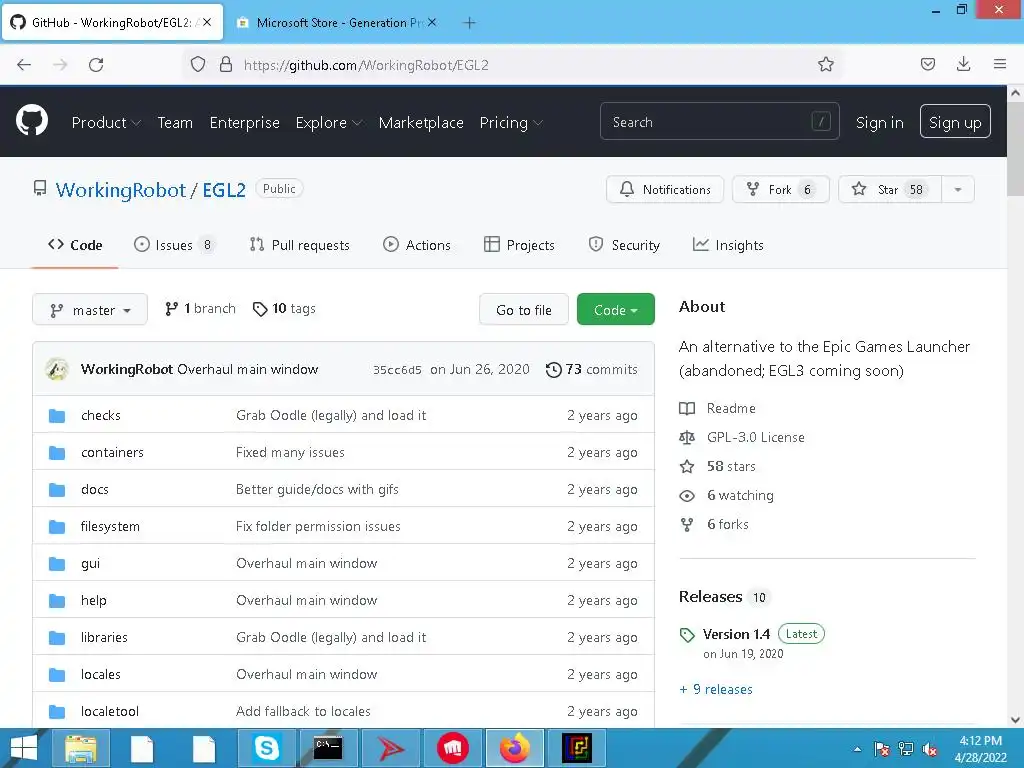
Task: Open the green Code dropdown
Action: [615, 310]
